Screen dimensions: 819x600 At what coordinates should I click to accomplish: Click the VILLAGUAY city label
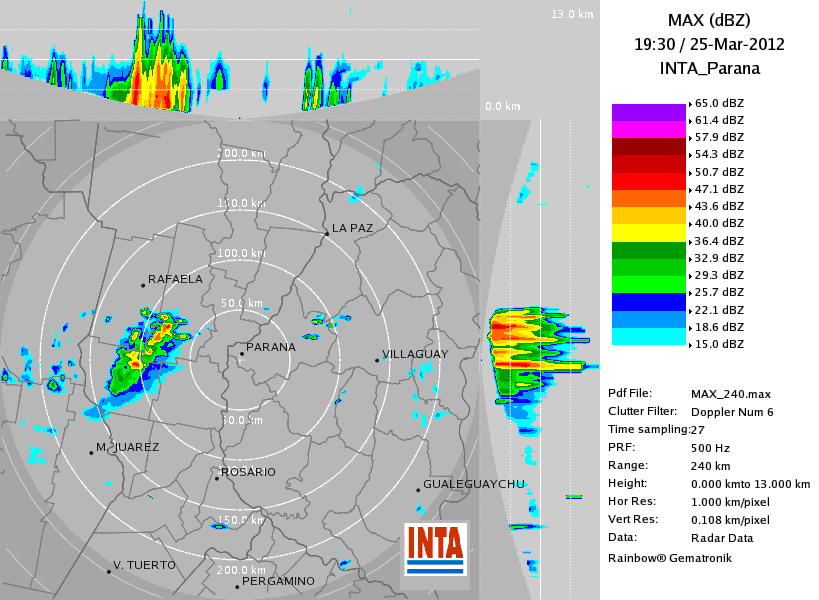[x=415, y=355]
